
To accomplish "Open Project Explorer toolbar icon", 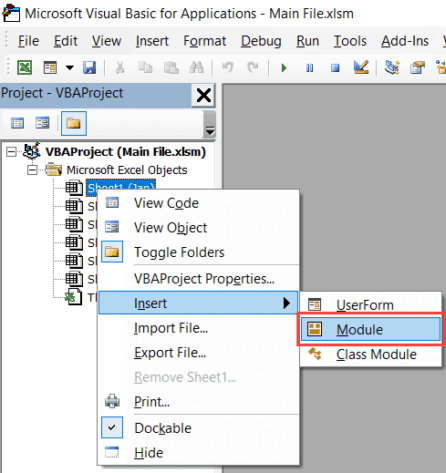I will 392,68.
